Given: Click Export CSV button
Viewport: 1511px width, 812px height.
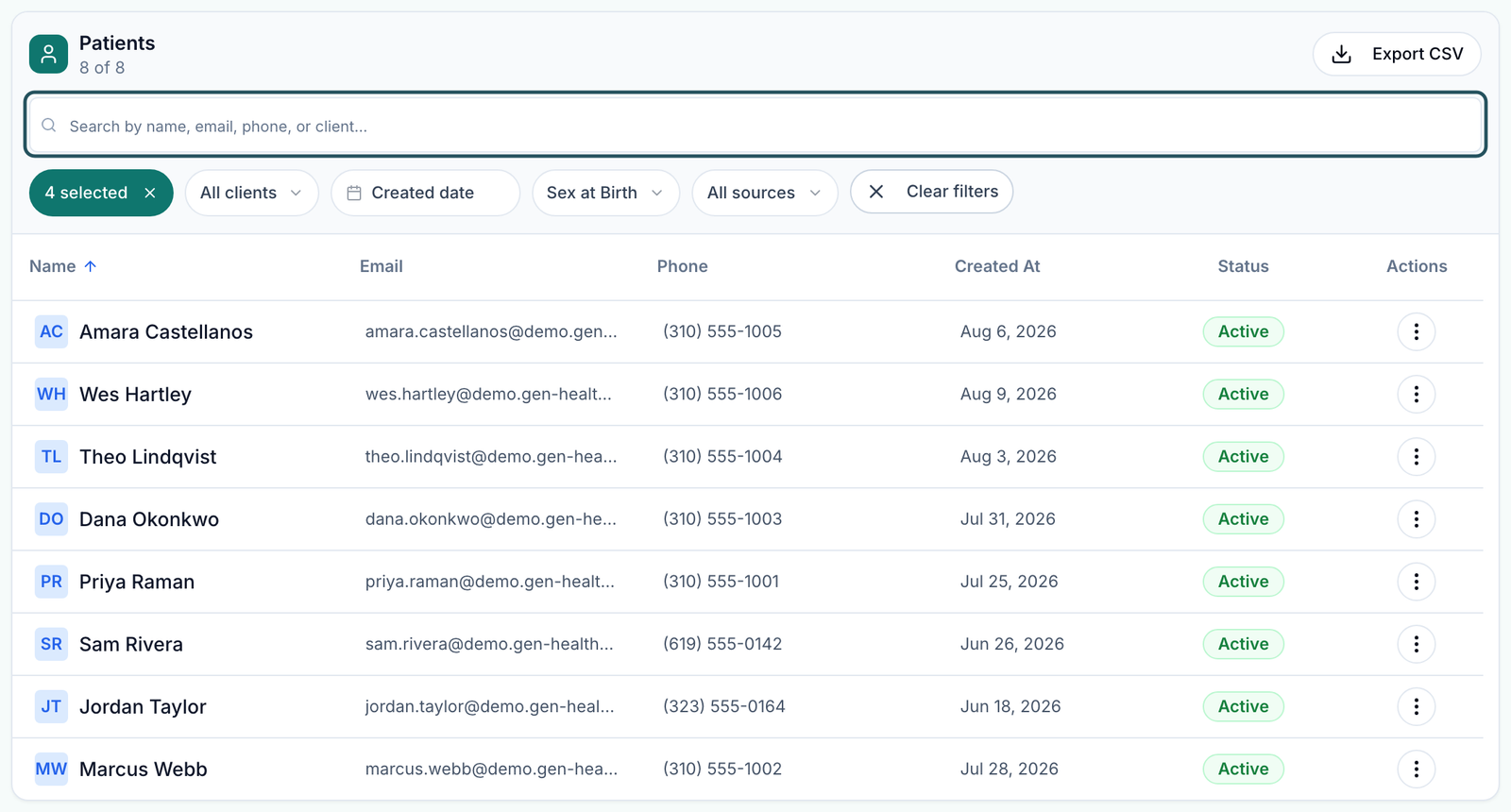Looking at the screenshot, I should pos(1397,54).
